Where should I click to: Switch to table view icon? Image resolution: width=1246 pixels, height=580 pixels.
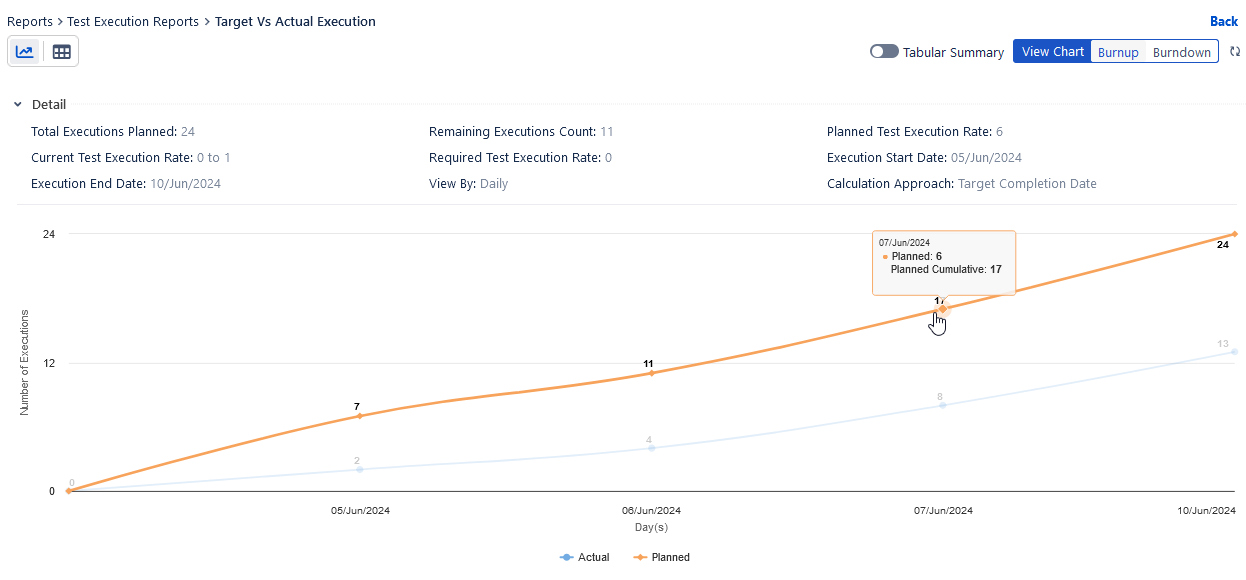(x=61, y=52)
